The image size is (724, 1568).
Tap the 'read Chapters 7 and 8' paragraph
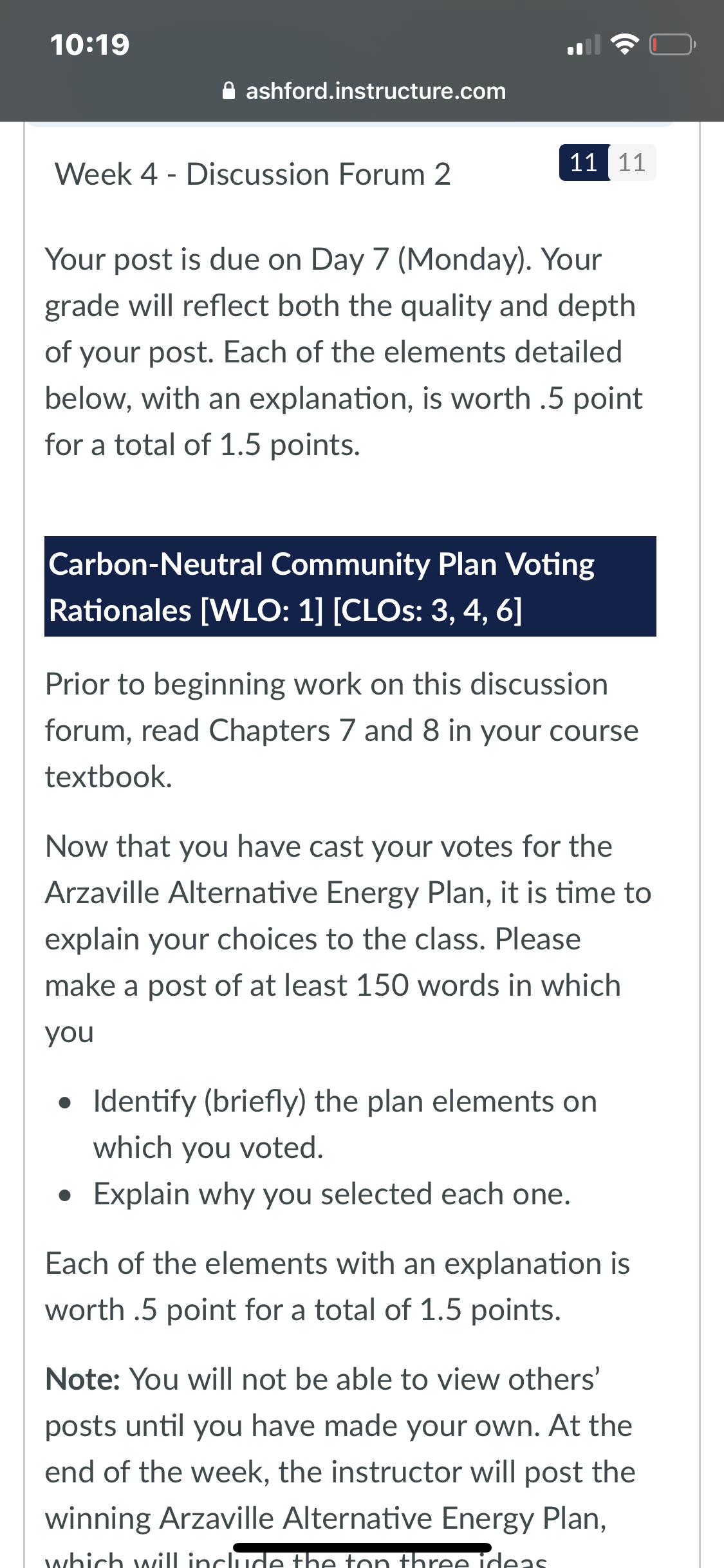[x=342, y=730]
